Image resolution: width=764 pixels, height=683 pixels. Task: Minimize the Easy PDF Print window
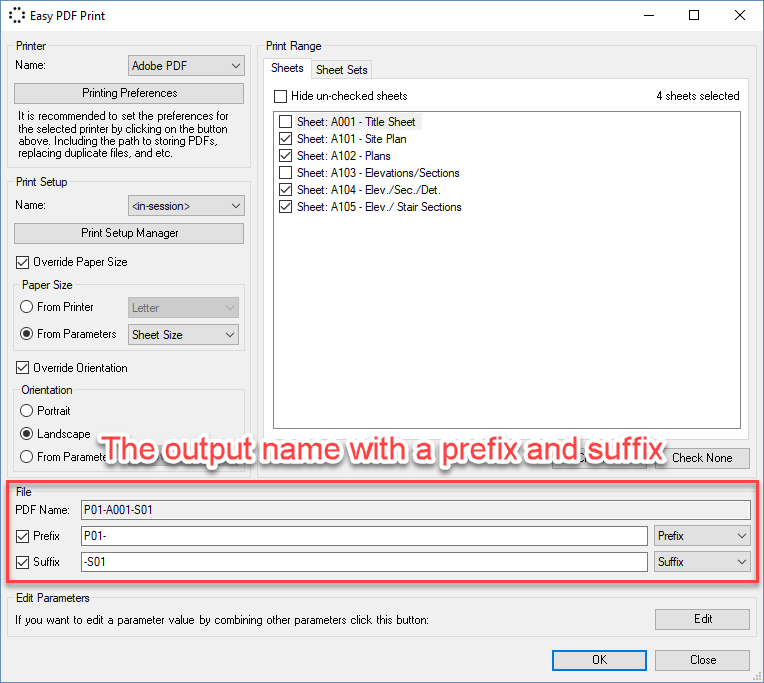point(649,16)
